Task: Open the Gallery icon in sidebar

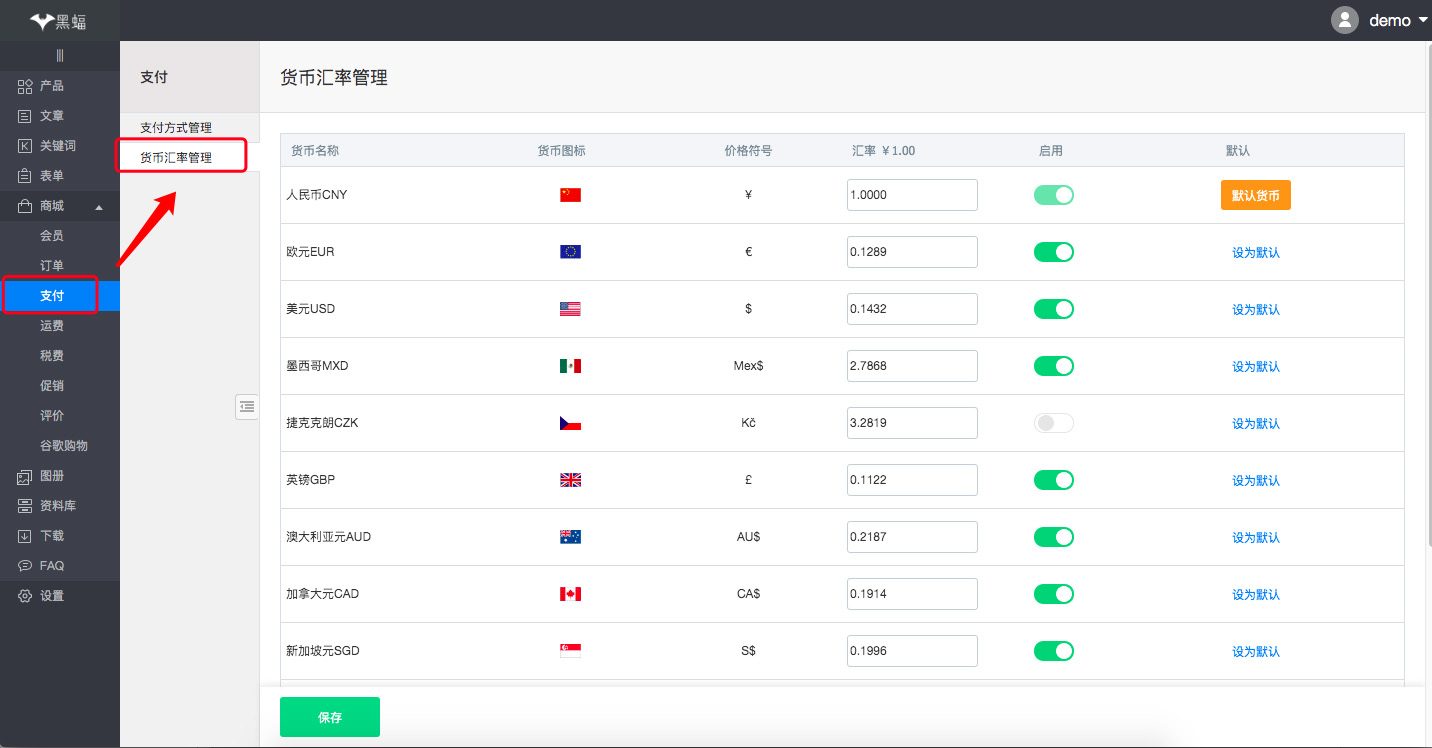Action: click(25, 476)
